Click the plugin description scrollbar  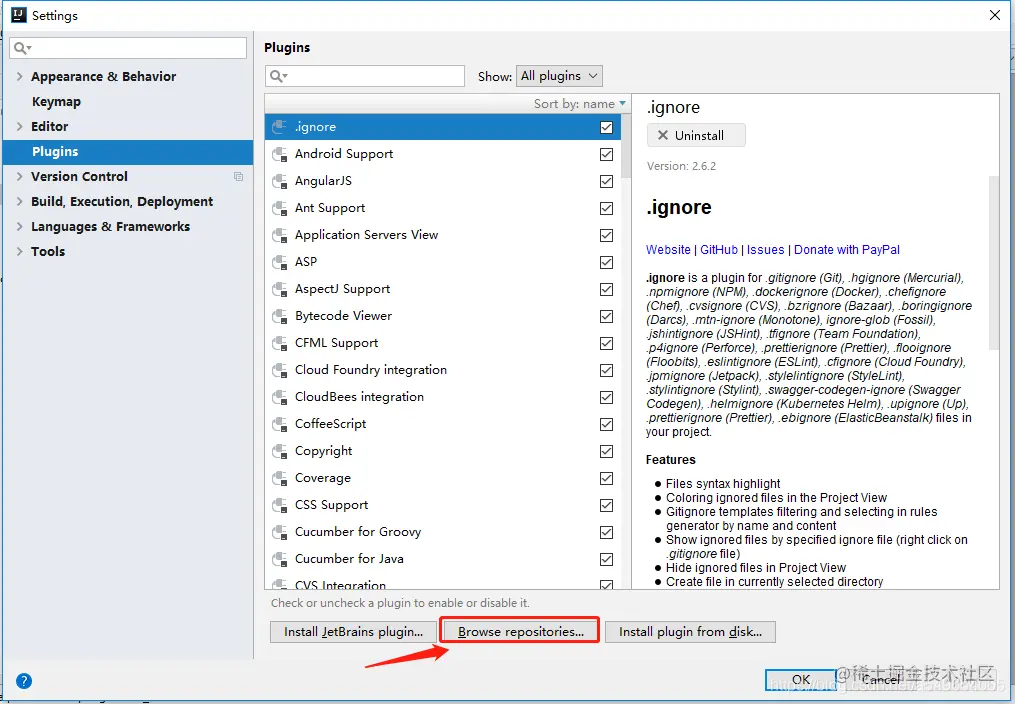[994, 262]
